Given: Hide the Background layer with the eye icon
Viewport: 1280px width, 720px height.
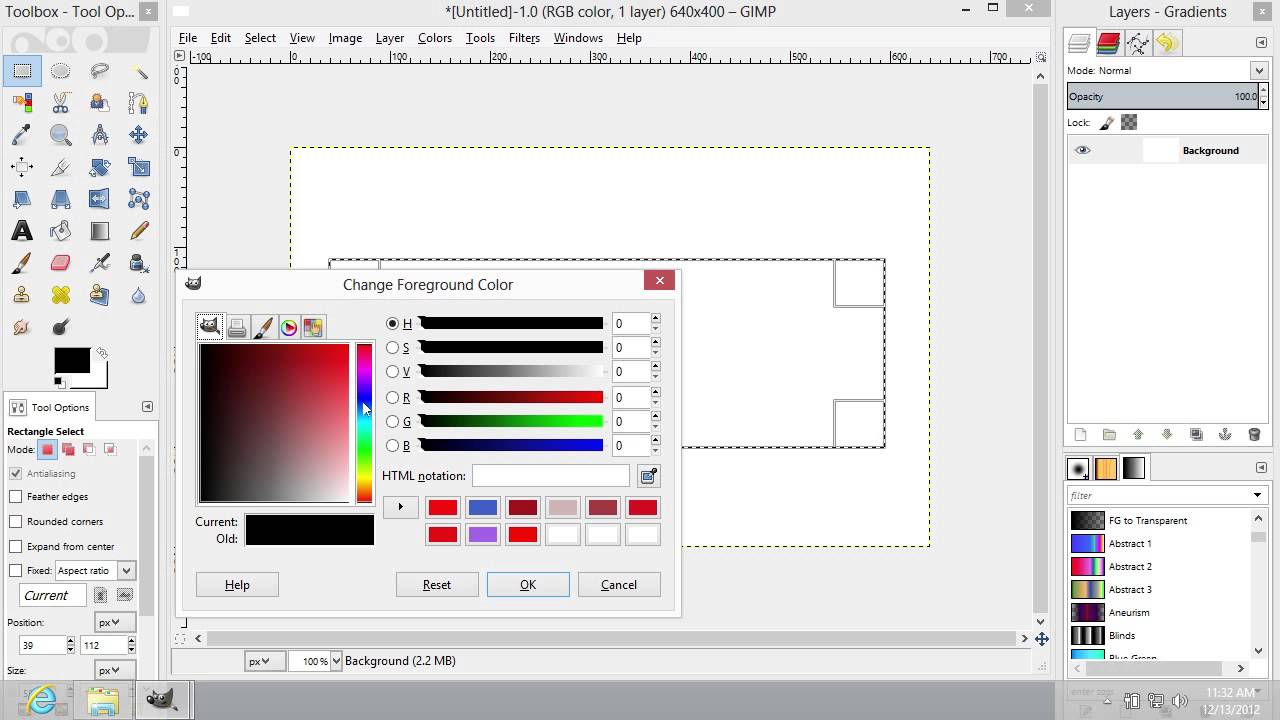Looking at the screenshot, I should (x=1083, y=151).
